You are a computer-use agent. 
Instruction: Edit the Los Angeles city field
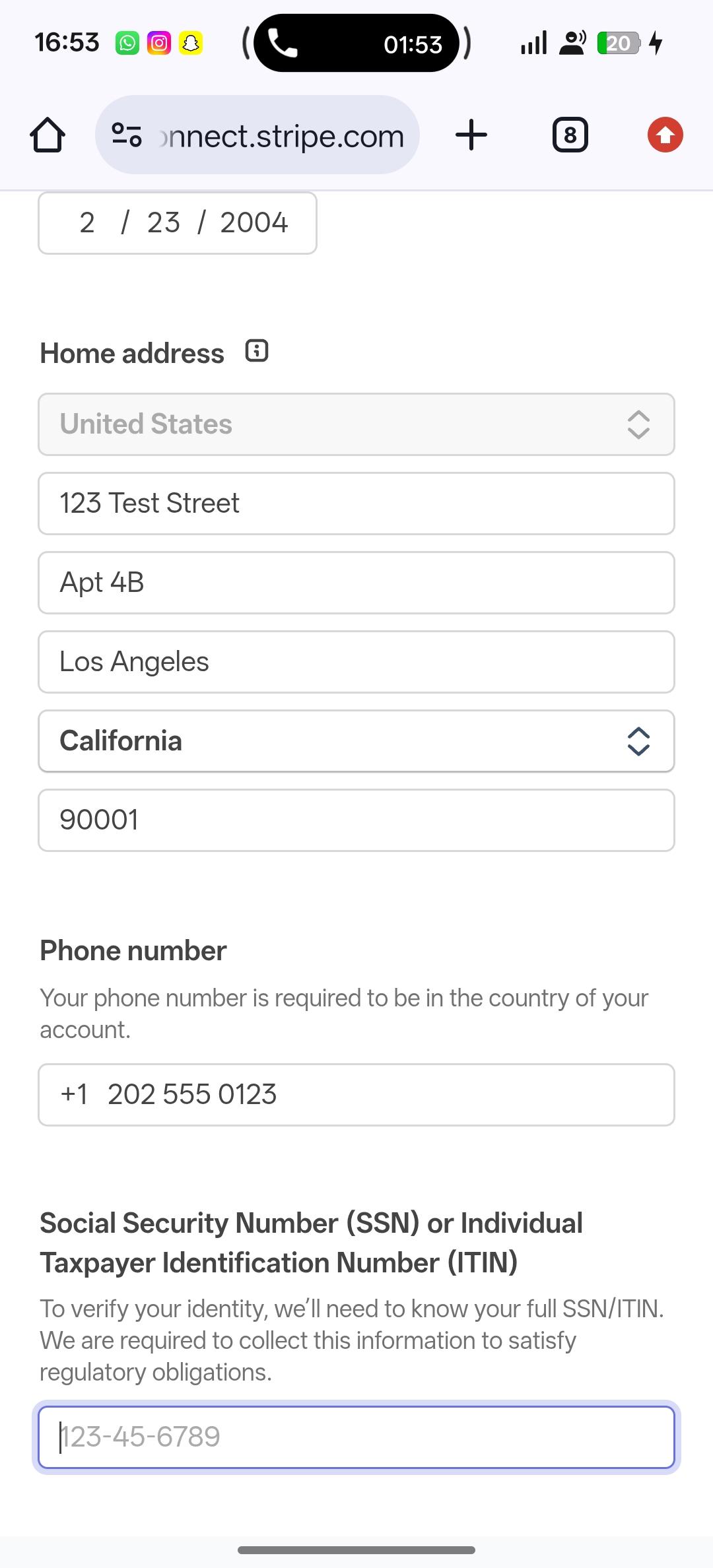pos(356,662)
